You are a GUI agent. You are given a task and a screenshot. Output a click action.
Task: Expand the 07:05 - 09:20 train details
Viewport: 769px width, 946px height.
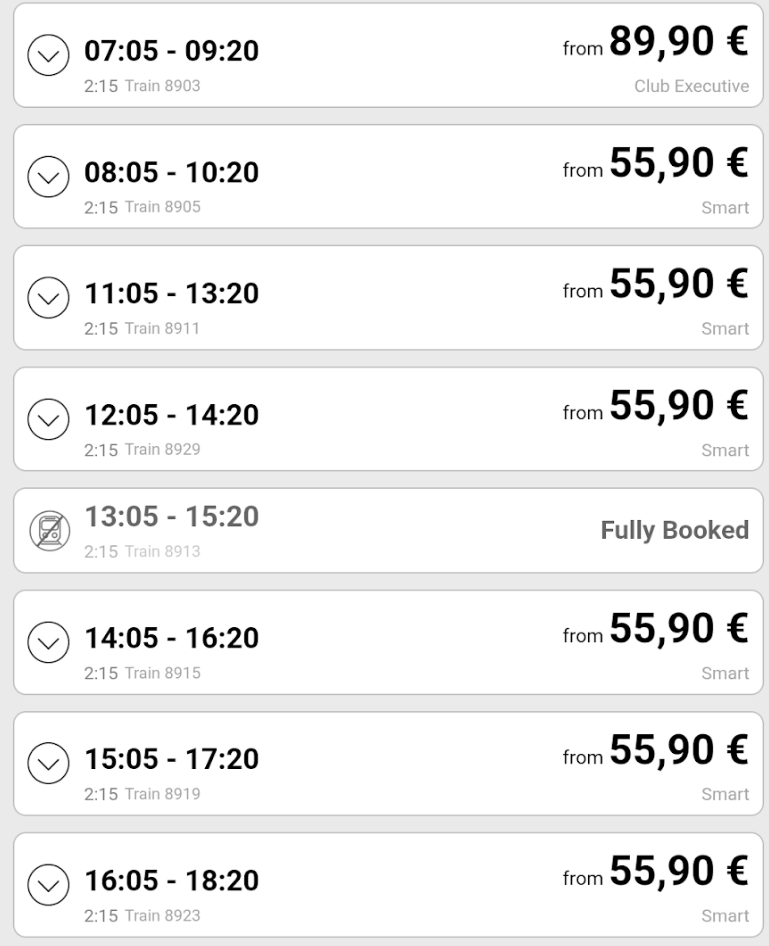coord(48,57)
